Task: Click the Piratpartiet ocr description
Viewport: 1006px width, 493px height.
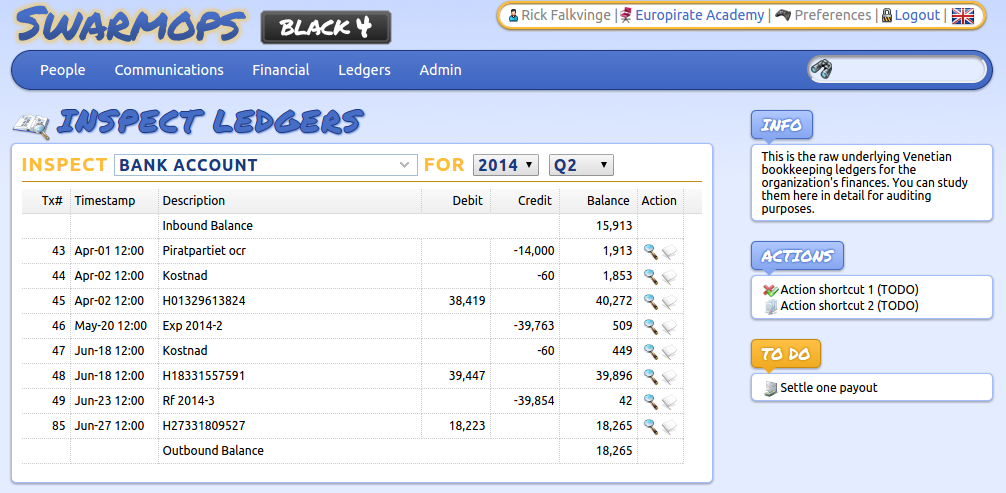Action: [x=204, y=251]
